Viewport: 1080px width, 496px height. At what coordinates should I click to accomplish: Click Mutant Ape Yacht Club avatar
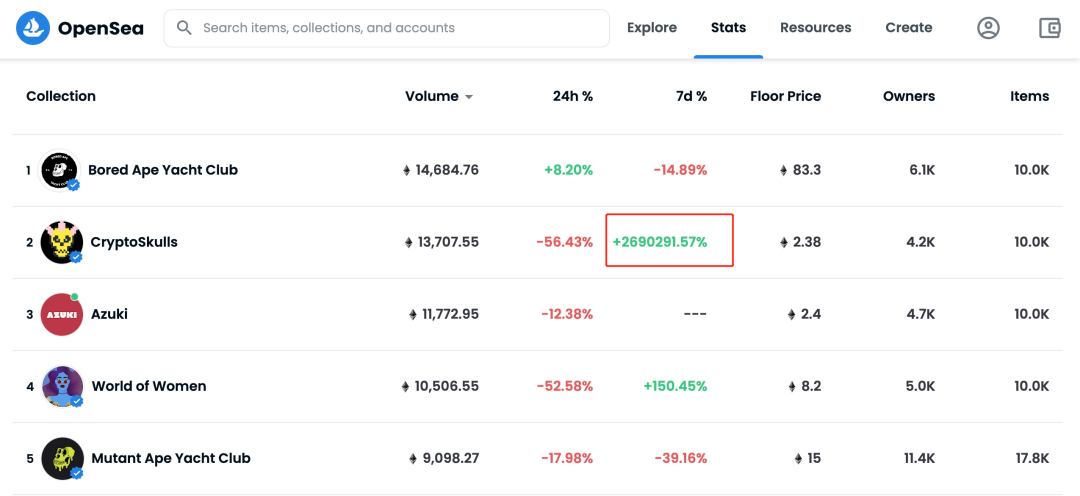pos(62,458)
